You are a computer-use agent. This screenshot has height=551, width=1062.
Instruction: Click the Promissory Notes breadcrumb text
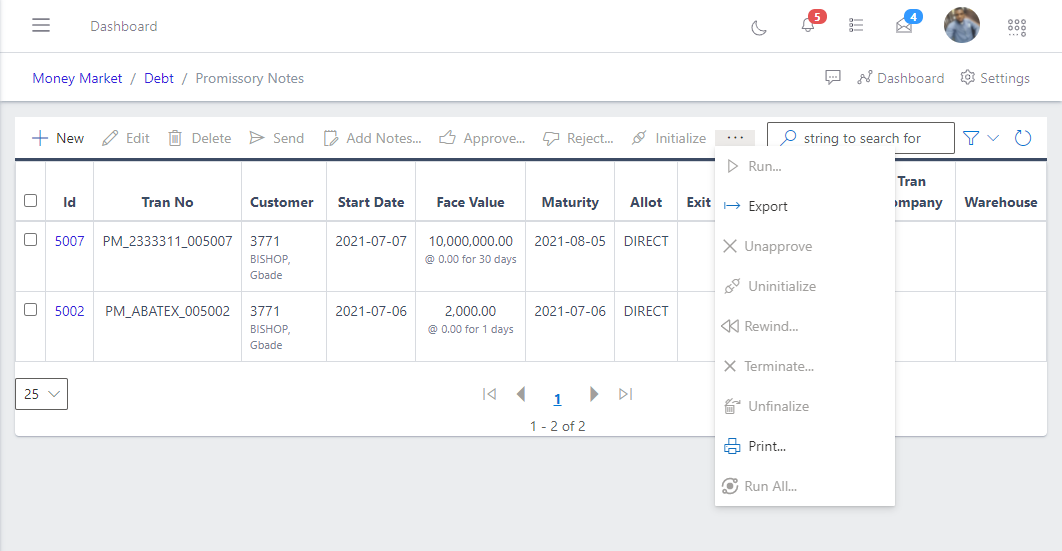[250, 79]
